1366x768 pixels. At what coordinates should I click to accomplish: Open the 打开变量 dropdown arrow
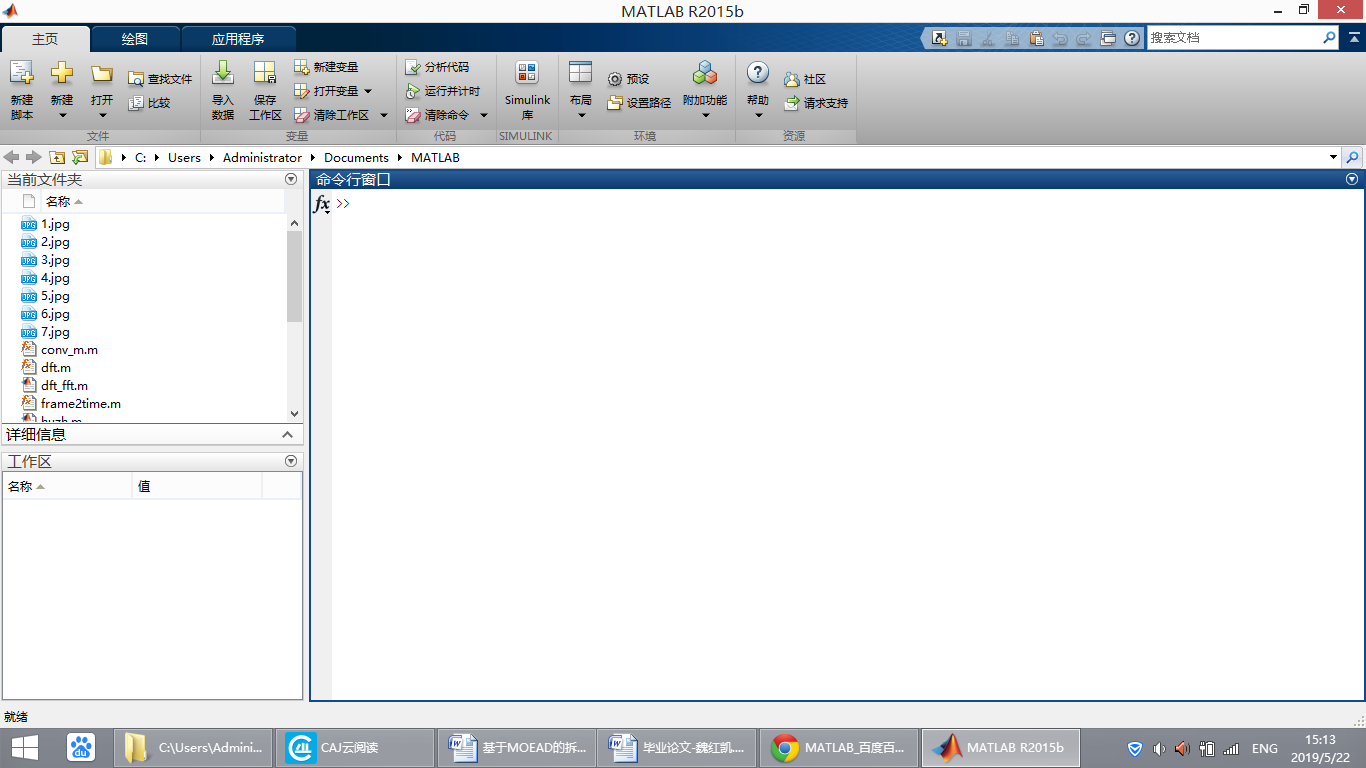[x=367, y=91]
